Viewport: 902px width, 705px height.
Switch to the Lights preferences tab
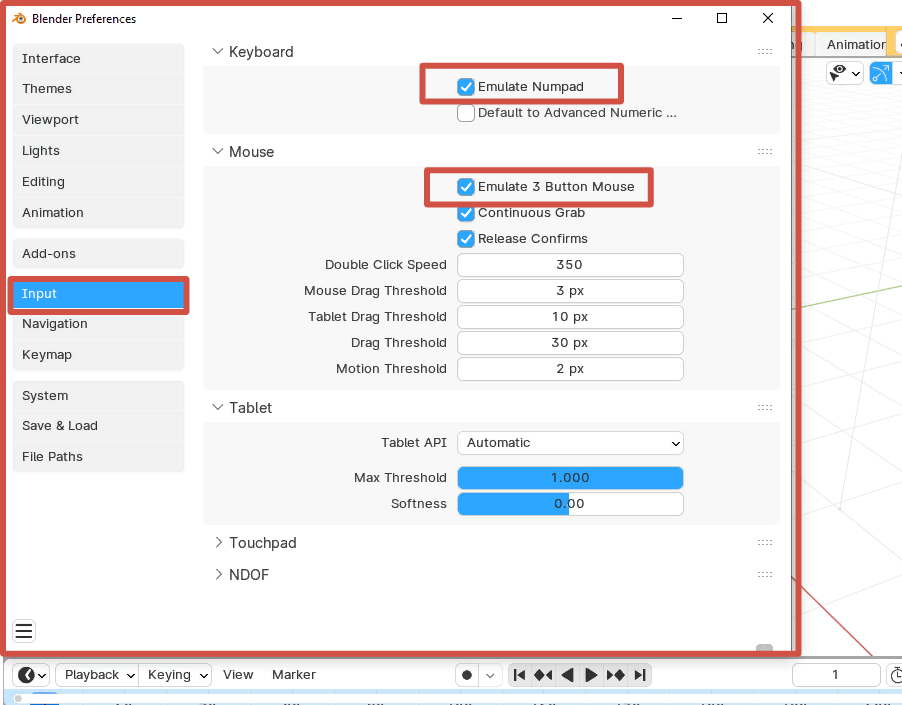(x=98, y=151)
